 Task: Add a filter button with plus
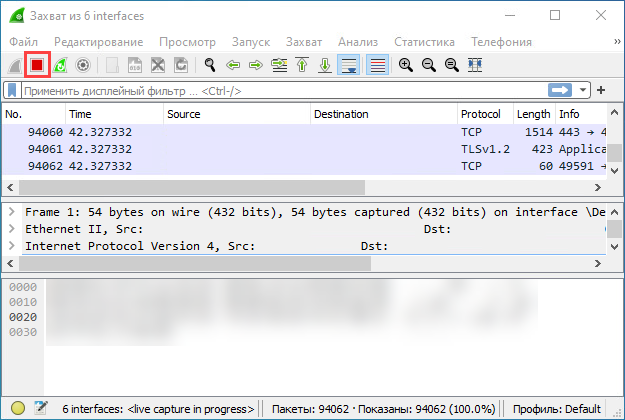[601, 91]
